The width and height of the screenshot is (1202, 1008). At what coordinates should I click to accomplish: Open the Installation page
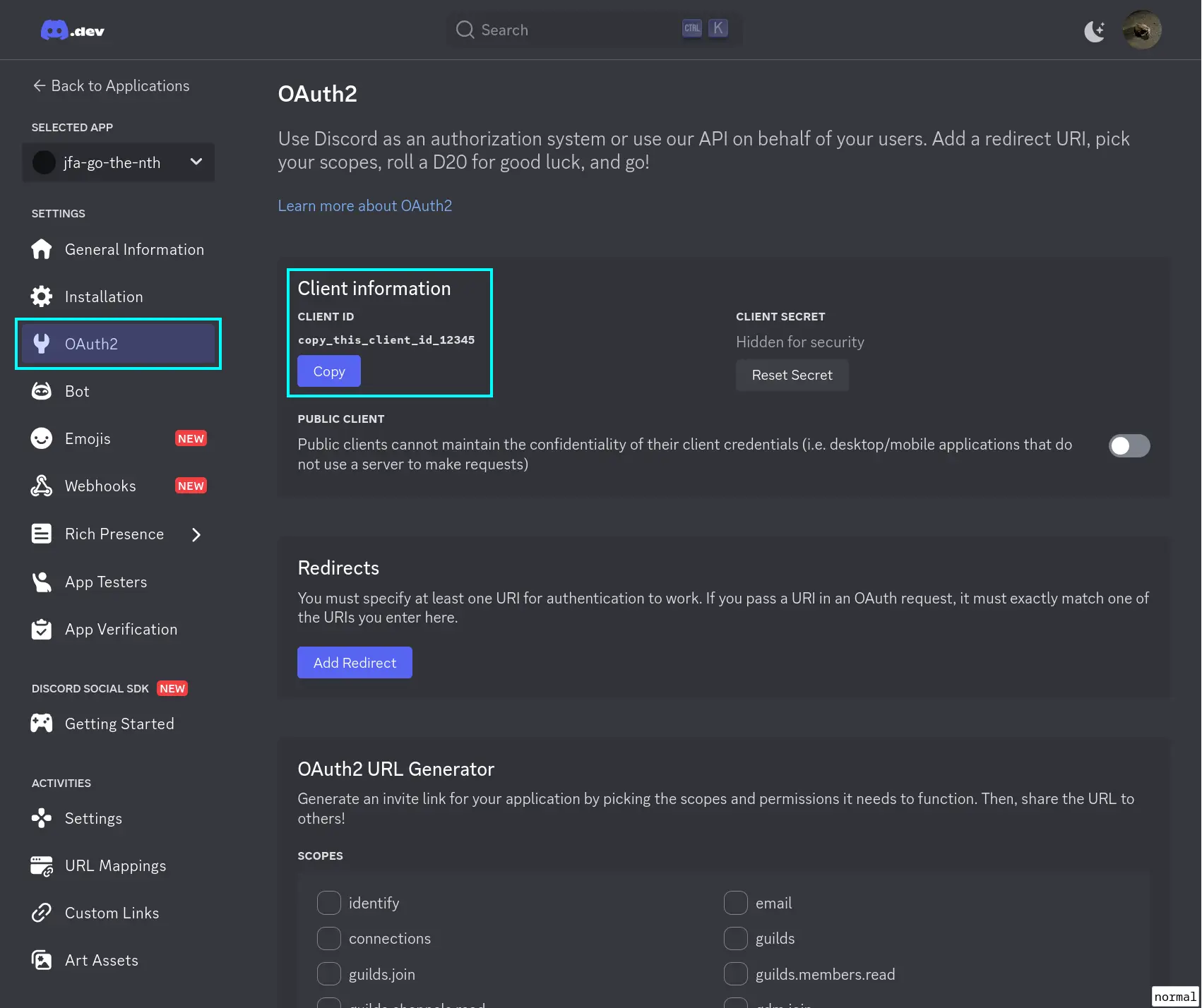pyautogui.click(x=119, y=296)
